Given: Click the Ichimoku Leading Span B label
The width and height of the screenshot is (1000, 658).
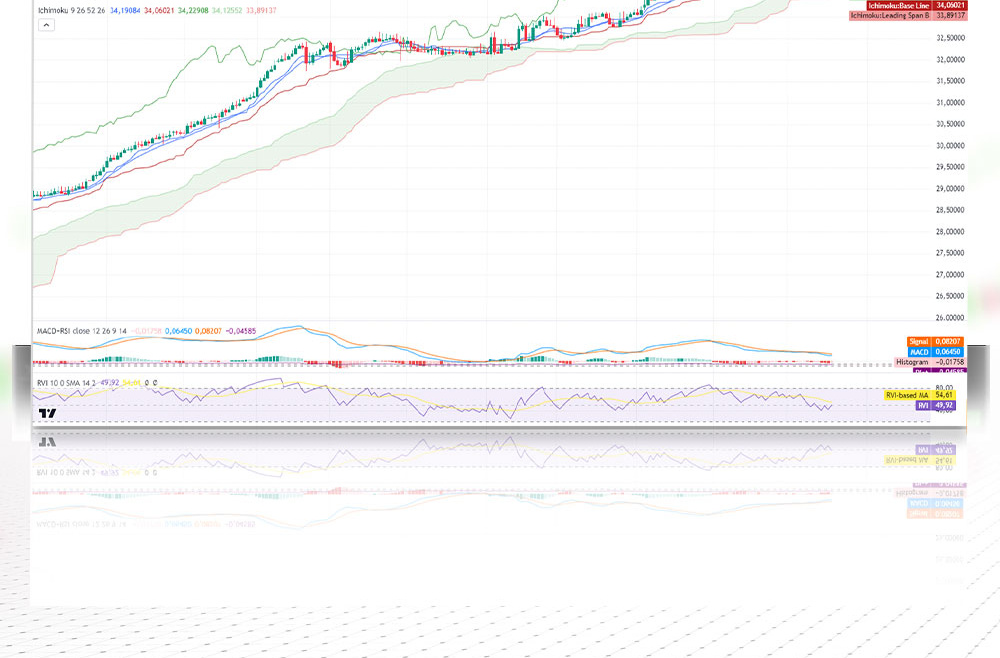Looking at the screenshot, I should click(x=908, y=16).
